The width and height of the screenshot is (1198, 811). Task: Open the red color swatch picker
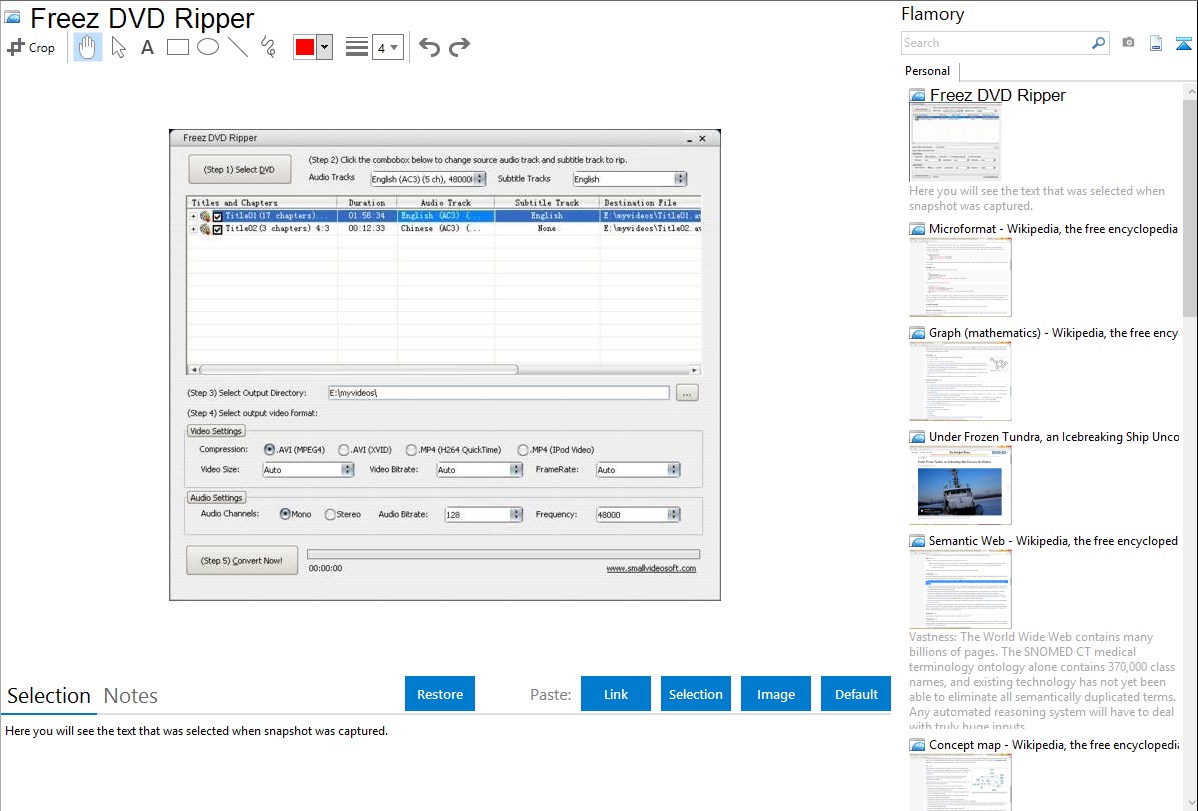click(305, 47)
